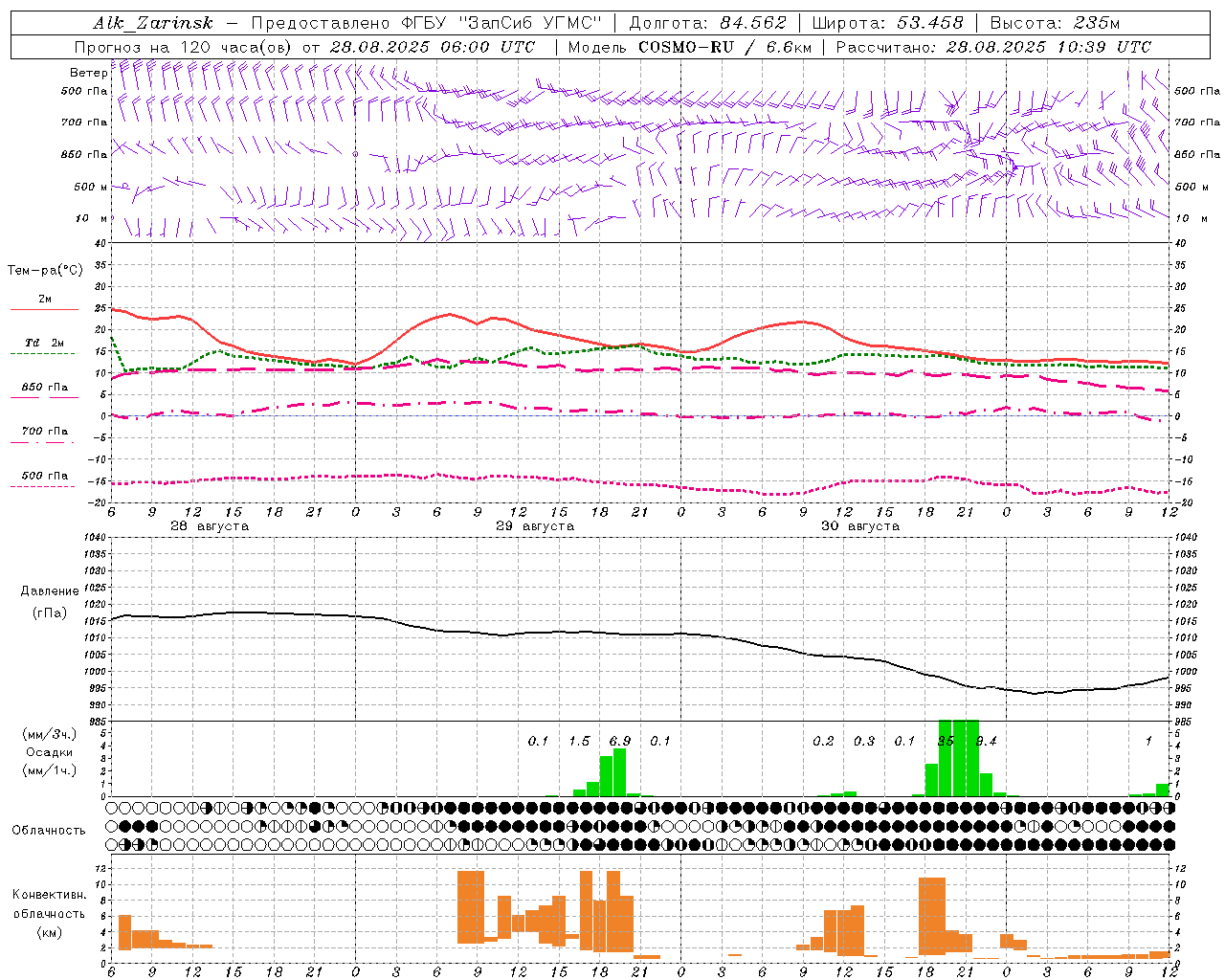Screen dimensions: 1225x980
Task: Click the first orange convective bar near hour 6
Action: (x=124, y=932)
